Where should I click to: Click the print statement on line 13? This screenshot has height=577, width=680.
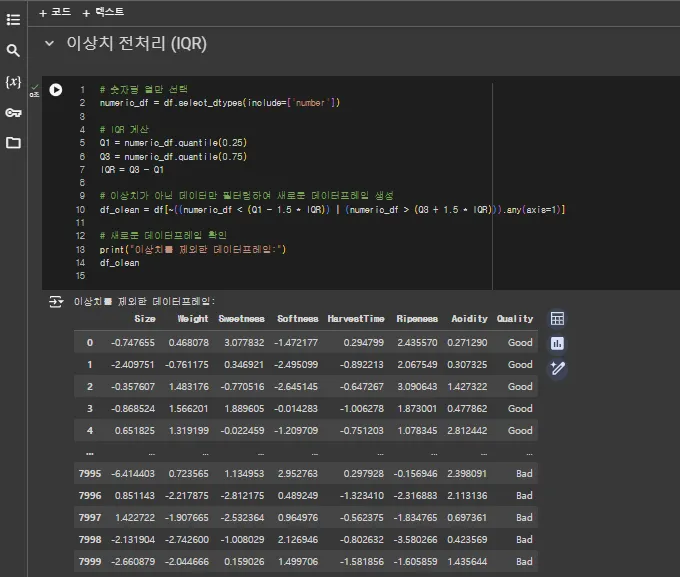click(193, 249)
